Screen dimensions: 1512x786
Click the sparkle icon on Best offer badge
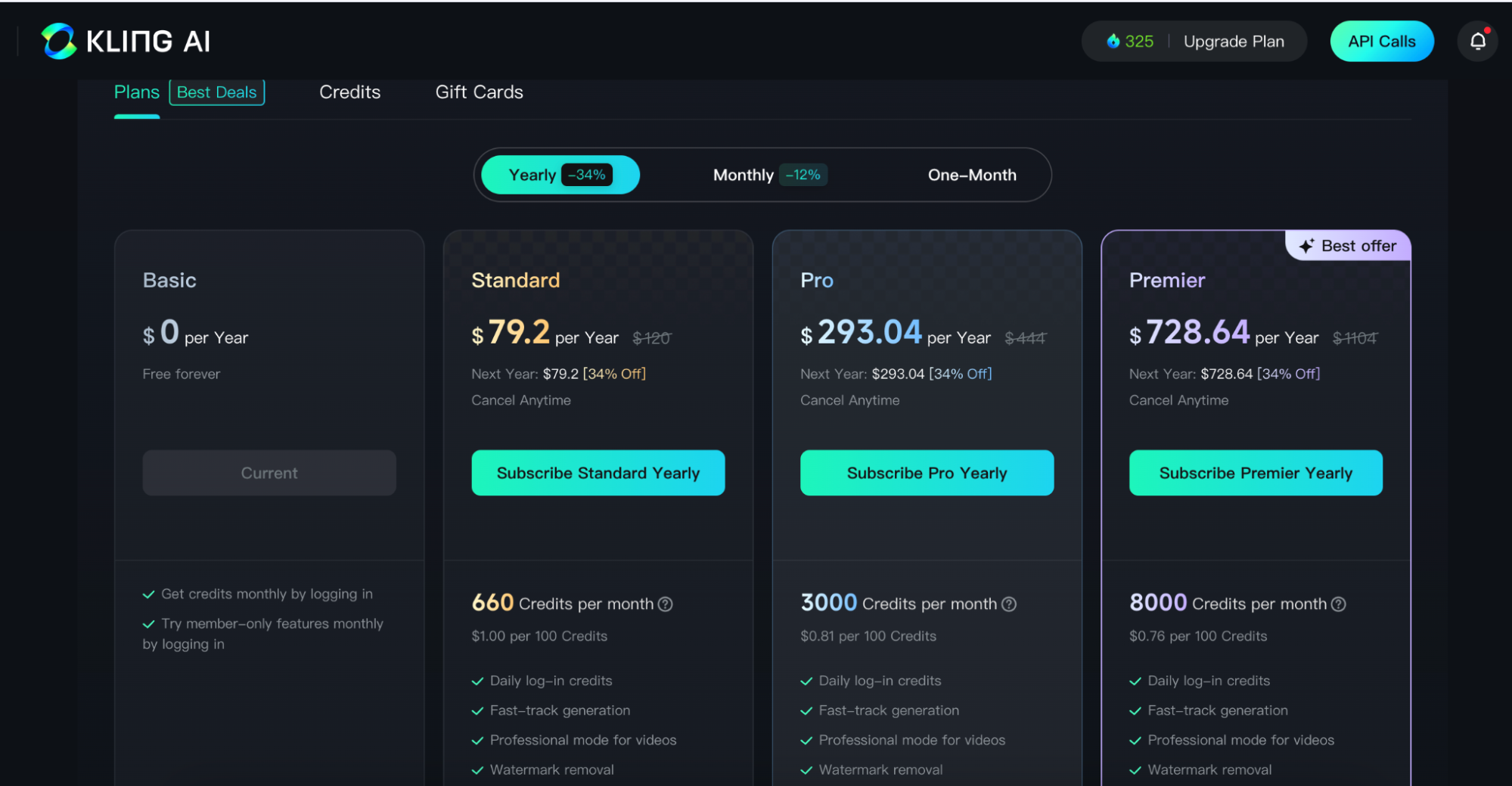tap(1306, 246)
